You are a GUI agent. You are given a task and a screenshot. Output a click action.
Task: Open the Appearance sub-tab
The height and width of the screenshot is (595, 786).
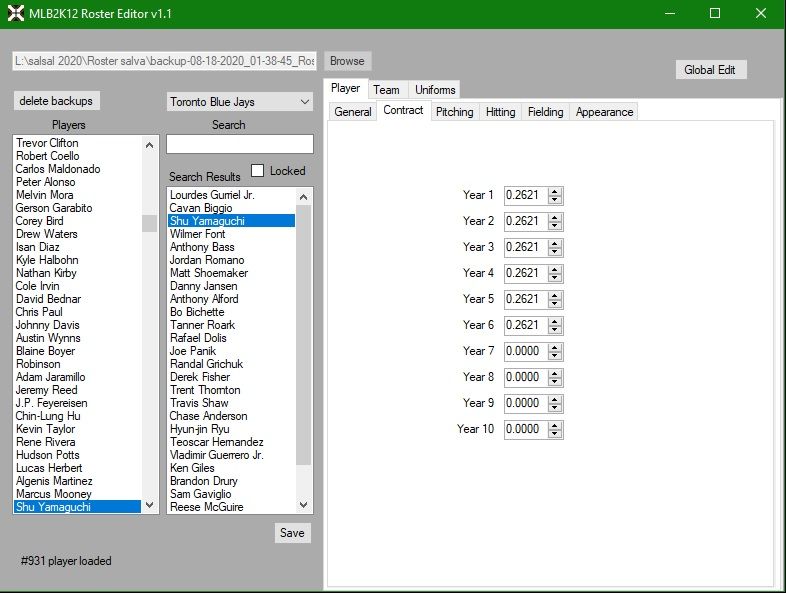click(x=604, y=112)
